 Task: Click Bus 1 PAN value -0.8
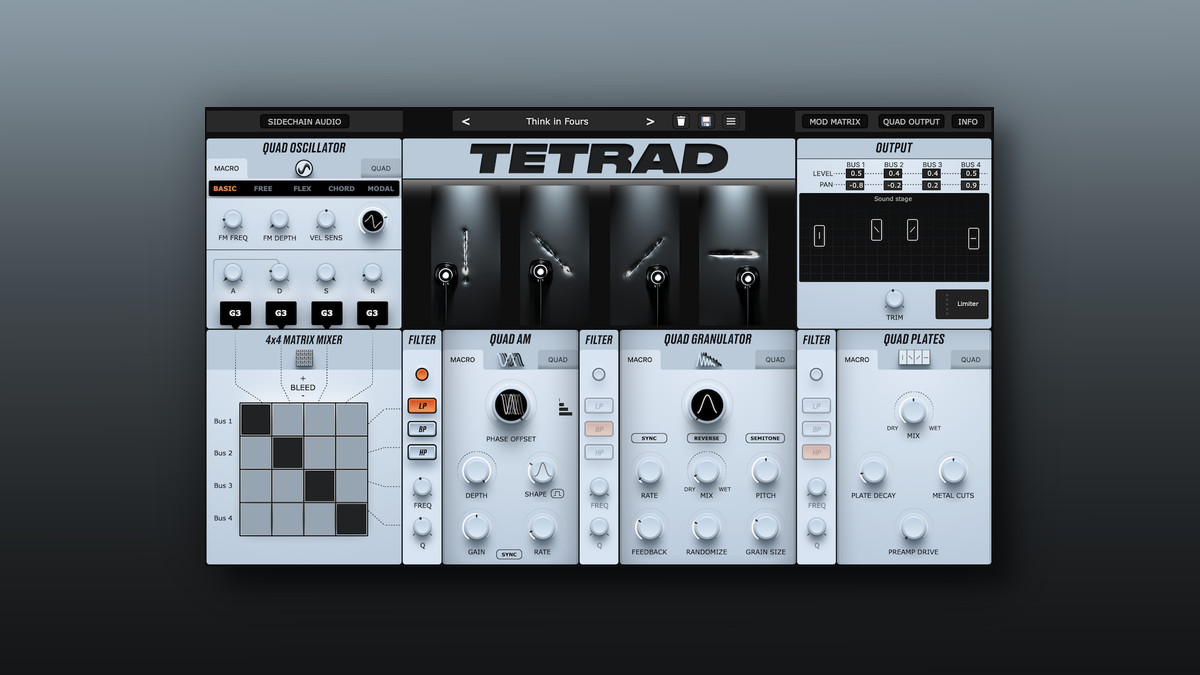[x=856, y=185]
